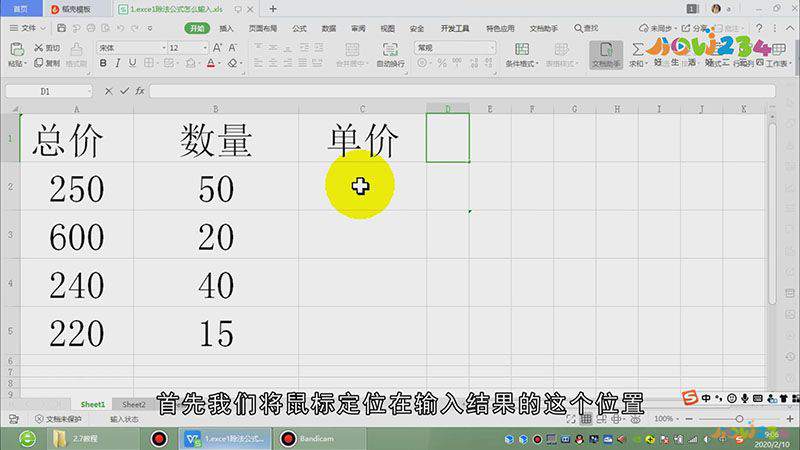The height and width of the screenshot is (450, 800).
Task: Expand the Paste options arrow
Action: point(24,64)
